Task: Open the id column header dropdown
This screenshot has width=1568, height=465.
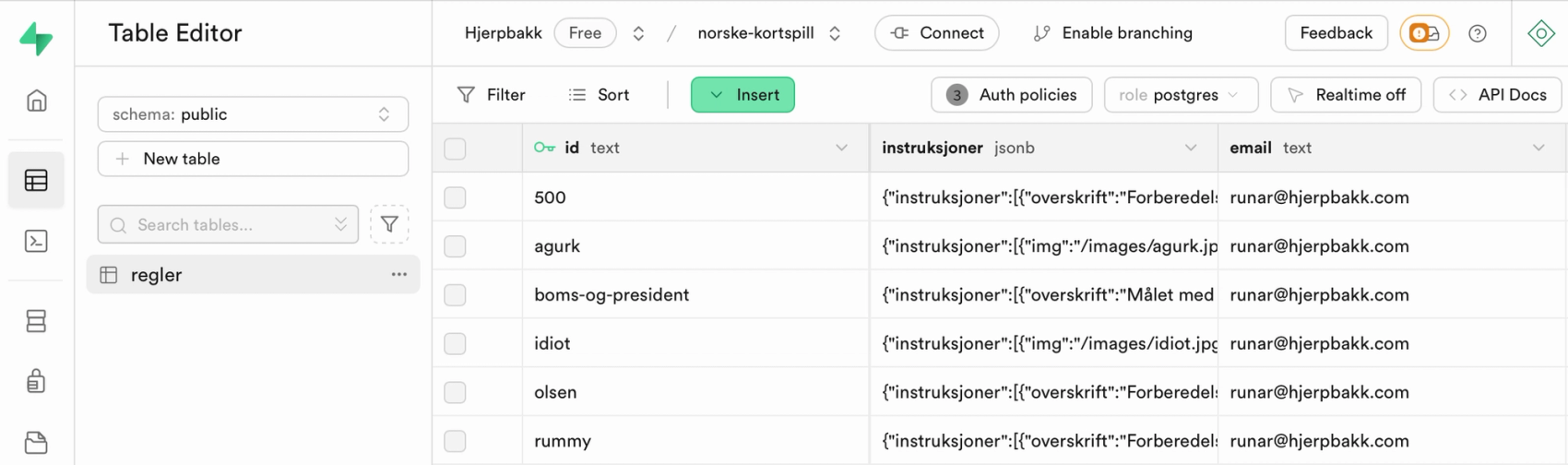Action: pyautogui.click(x=841, y=148)
